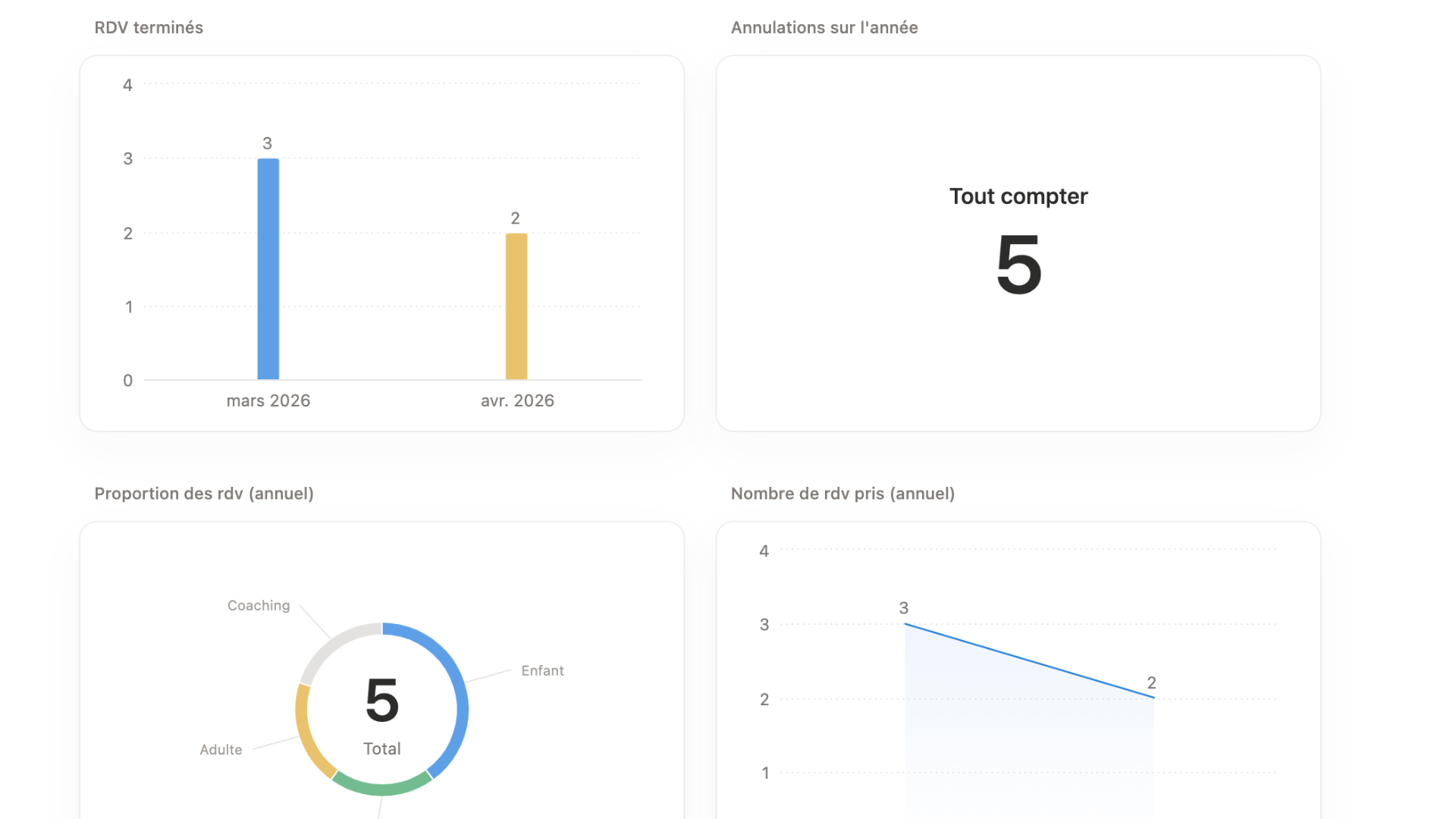Open Annulations sur l'année chart title
Viewport: 1456px width, 819px height.
pyautogui.click(x=824, y=28)
